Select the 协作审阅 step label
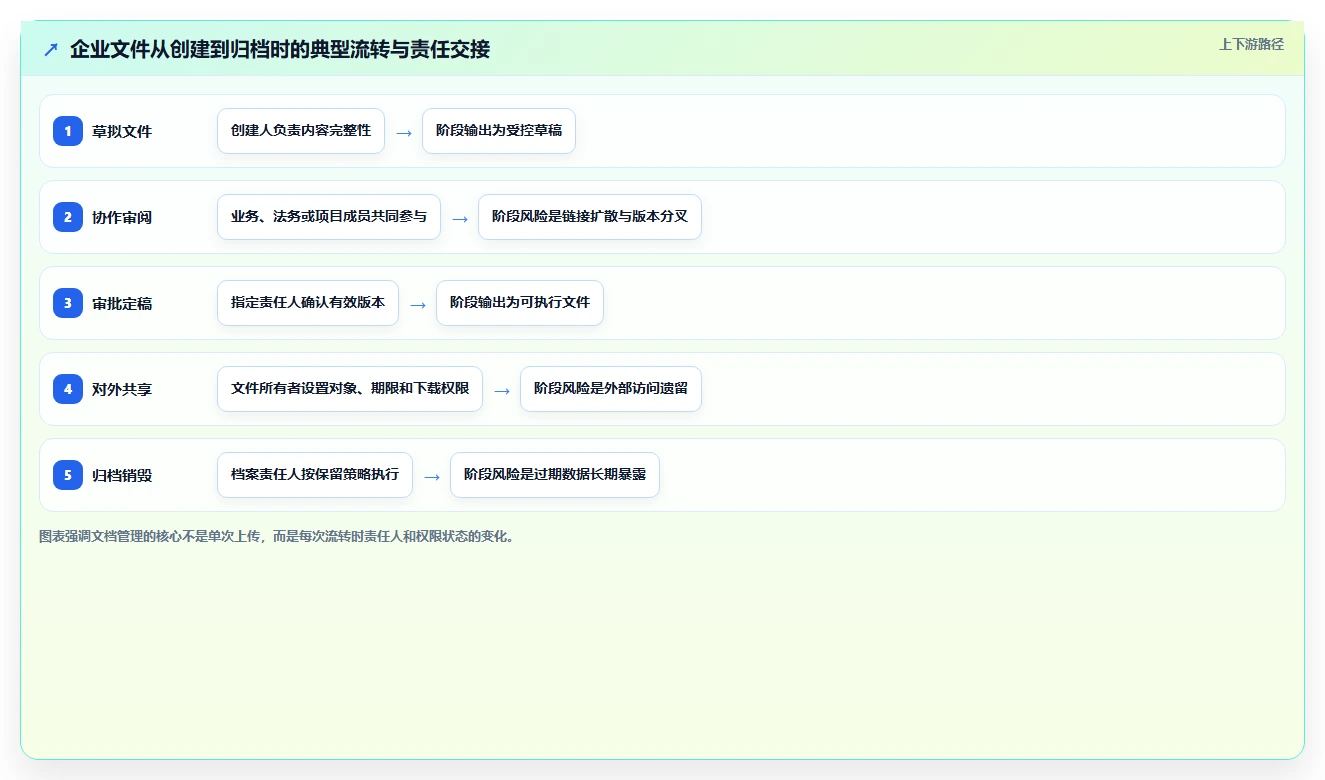 [x=122, y=217]
